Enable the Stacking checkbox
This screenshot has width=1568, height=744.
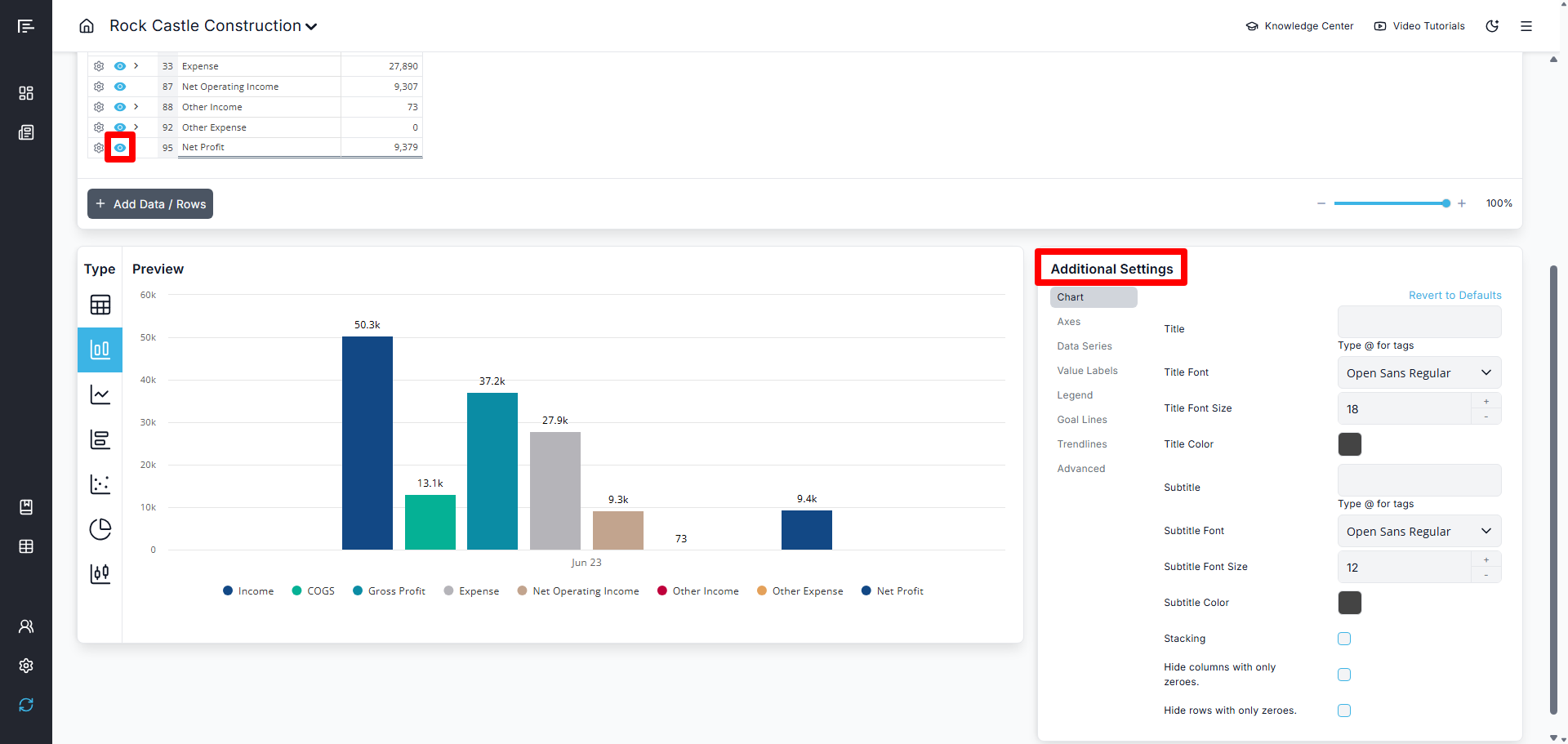click(1344, 639)
